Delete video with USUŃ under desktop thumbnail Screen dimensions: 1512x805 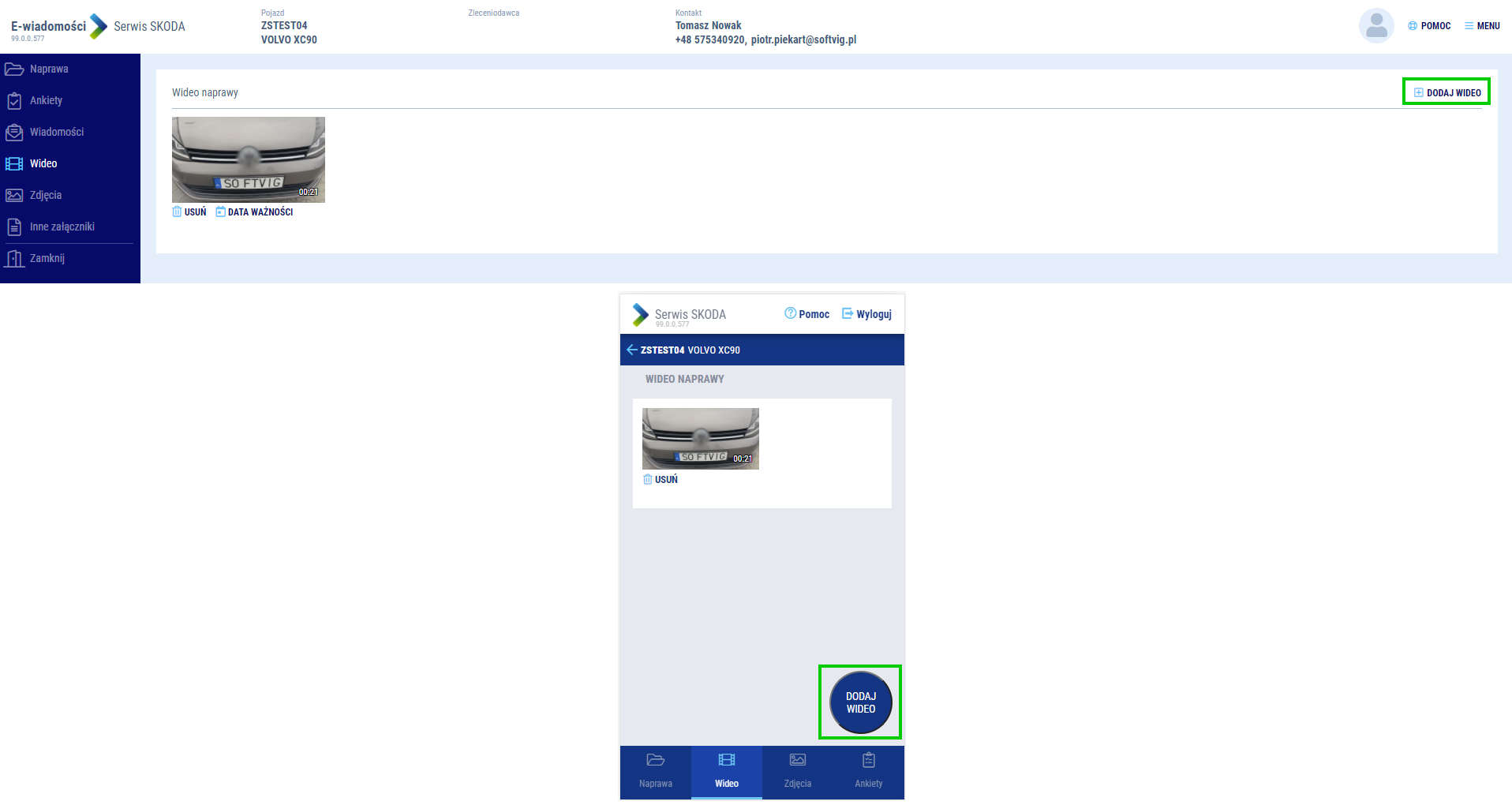(x=189, y=212)
